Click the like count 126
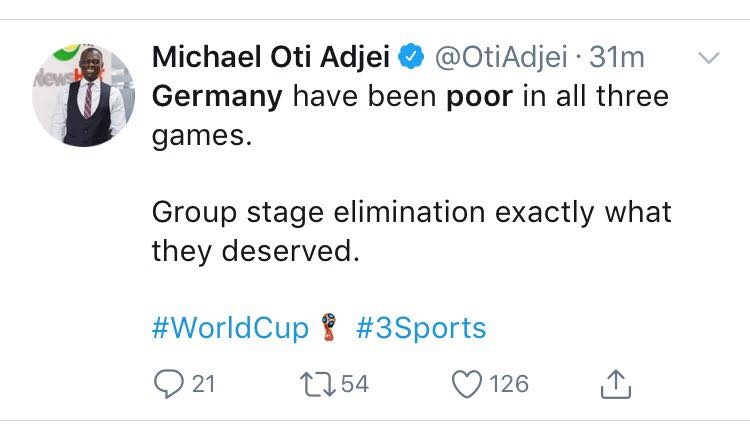750x428 pixels. pyautogui.click(x=510, y=384)
